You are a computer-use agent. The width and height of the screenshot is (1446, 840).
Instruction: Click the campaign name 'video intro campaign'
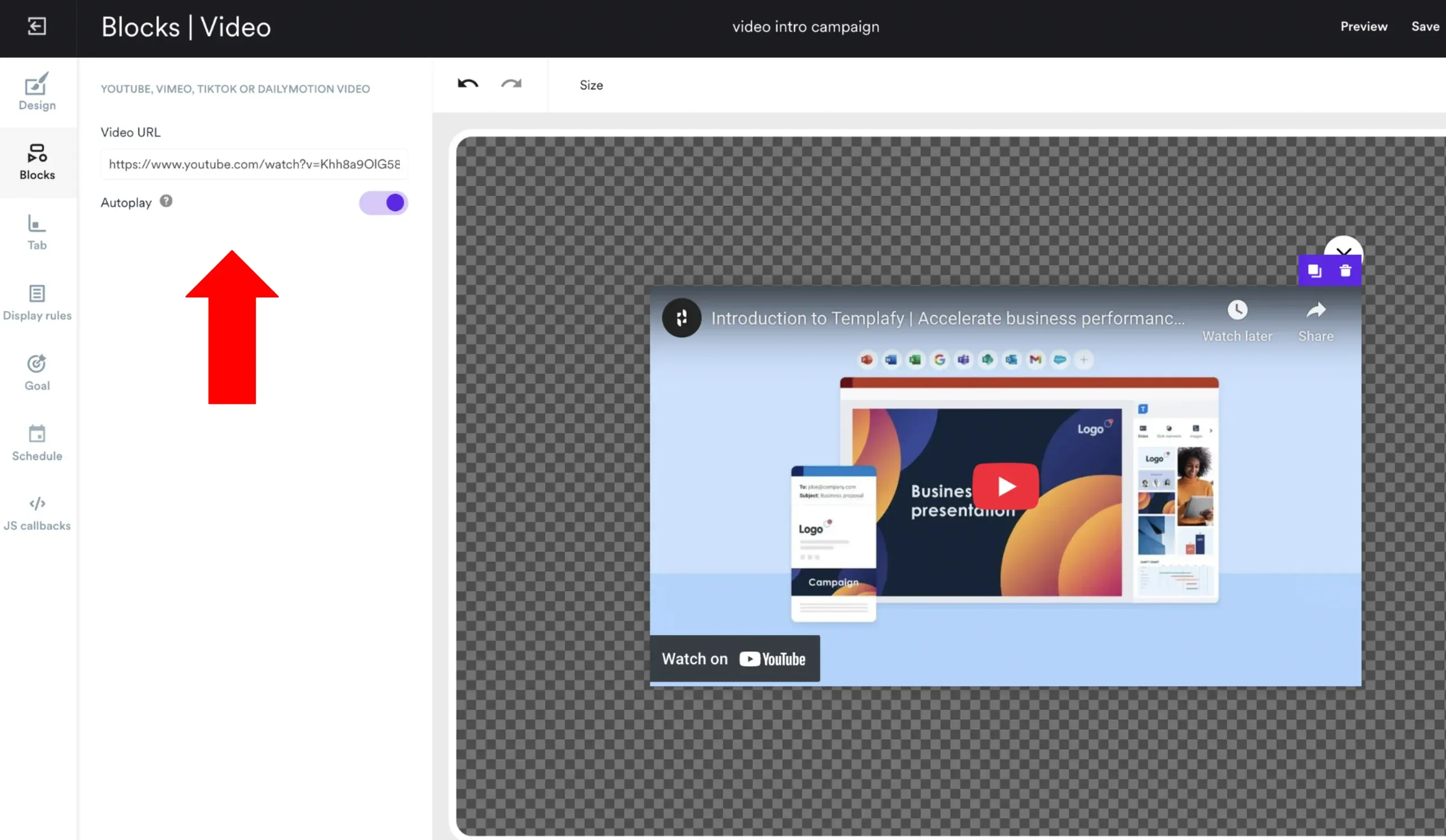pyautogui.click(x=806, y=27)
